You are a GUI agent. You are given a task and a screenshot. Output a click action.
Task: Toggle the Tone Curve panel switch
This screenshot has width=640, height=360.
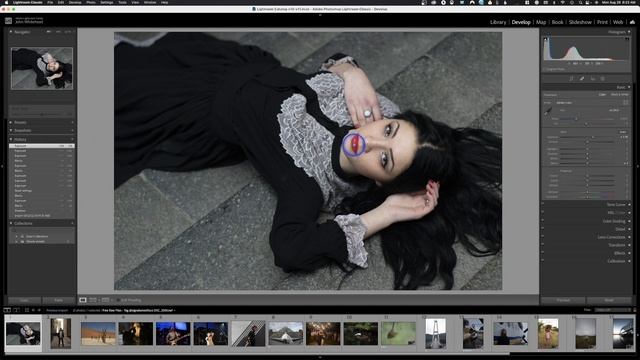pos(542,204)
